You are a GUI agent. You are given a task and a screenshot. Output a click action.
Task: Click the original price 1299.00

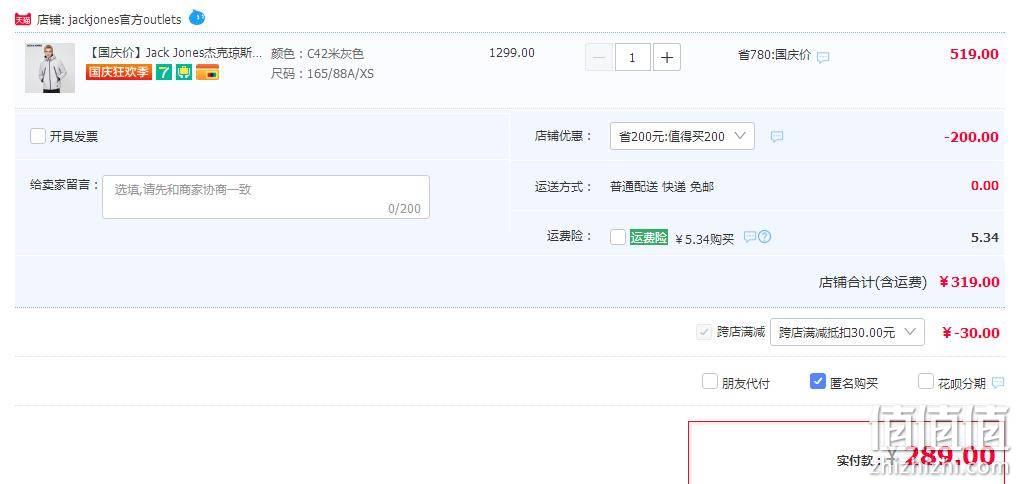click(512, 53)
